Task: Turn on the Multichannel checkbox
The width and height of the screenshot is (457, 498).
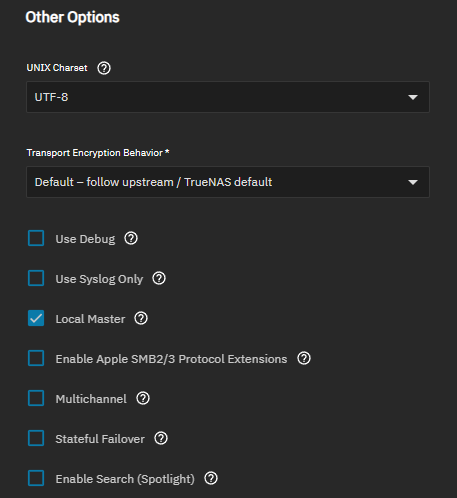Action: tap(36, 398)
